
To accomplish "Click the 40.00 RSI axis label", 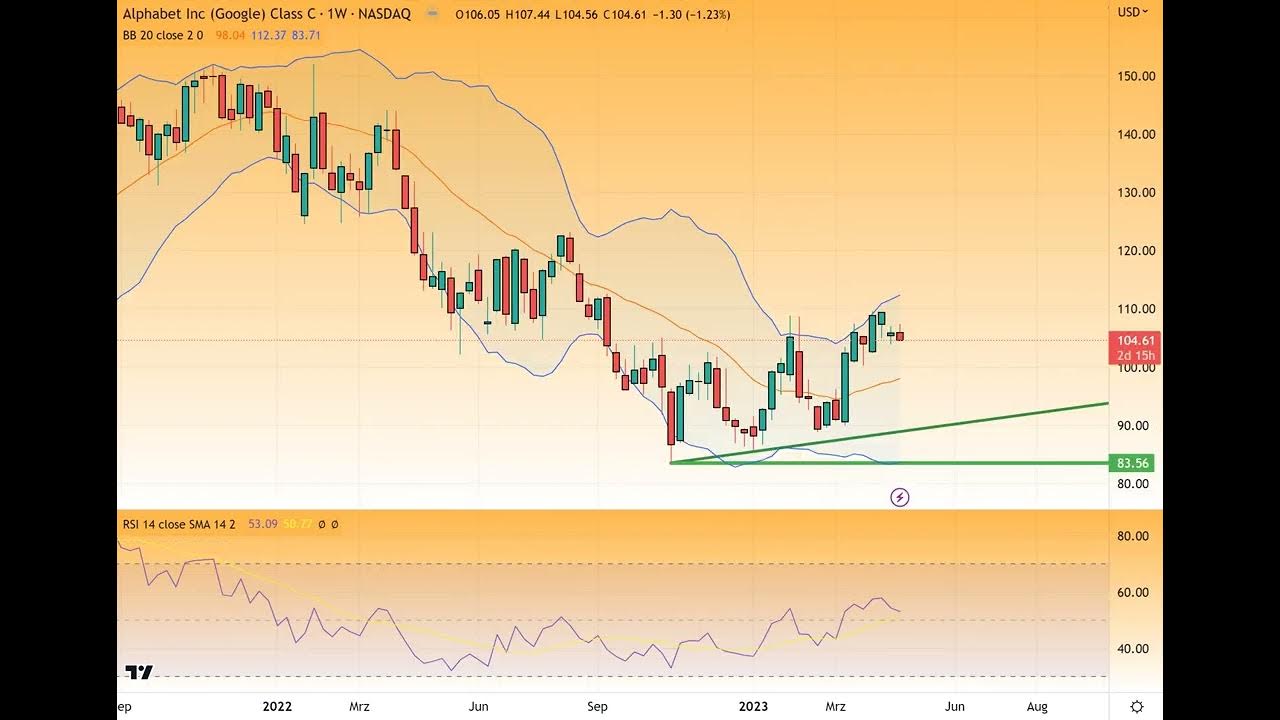I will (1134, 648).
